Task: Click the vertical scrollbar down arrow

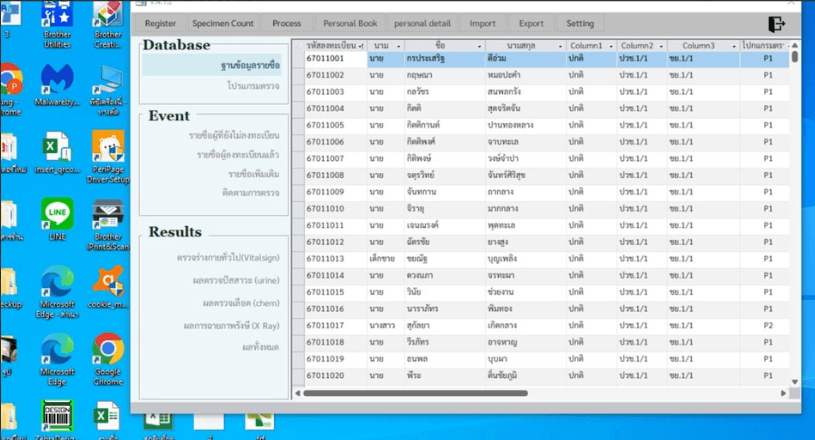Action: click(794, 382)
